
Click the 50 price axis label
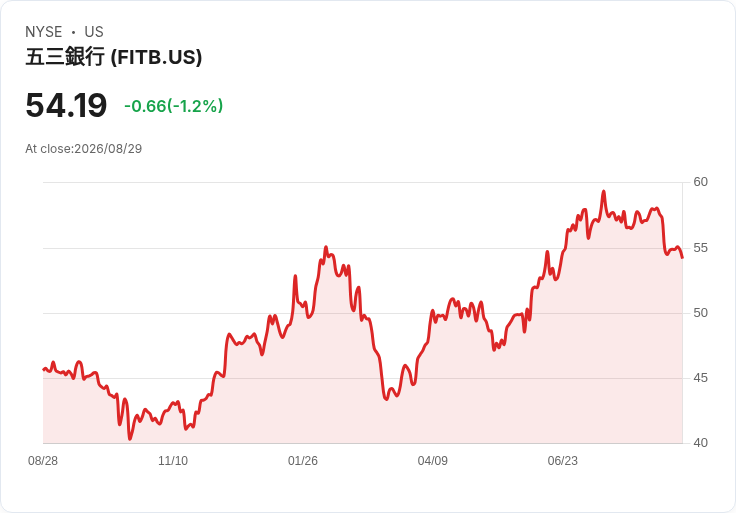pyautogui.click(x=700, y=313)
